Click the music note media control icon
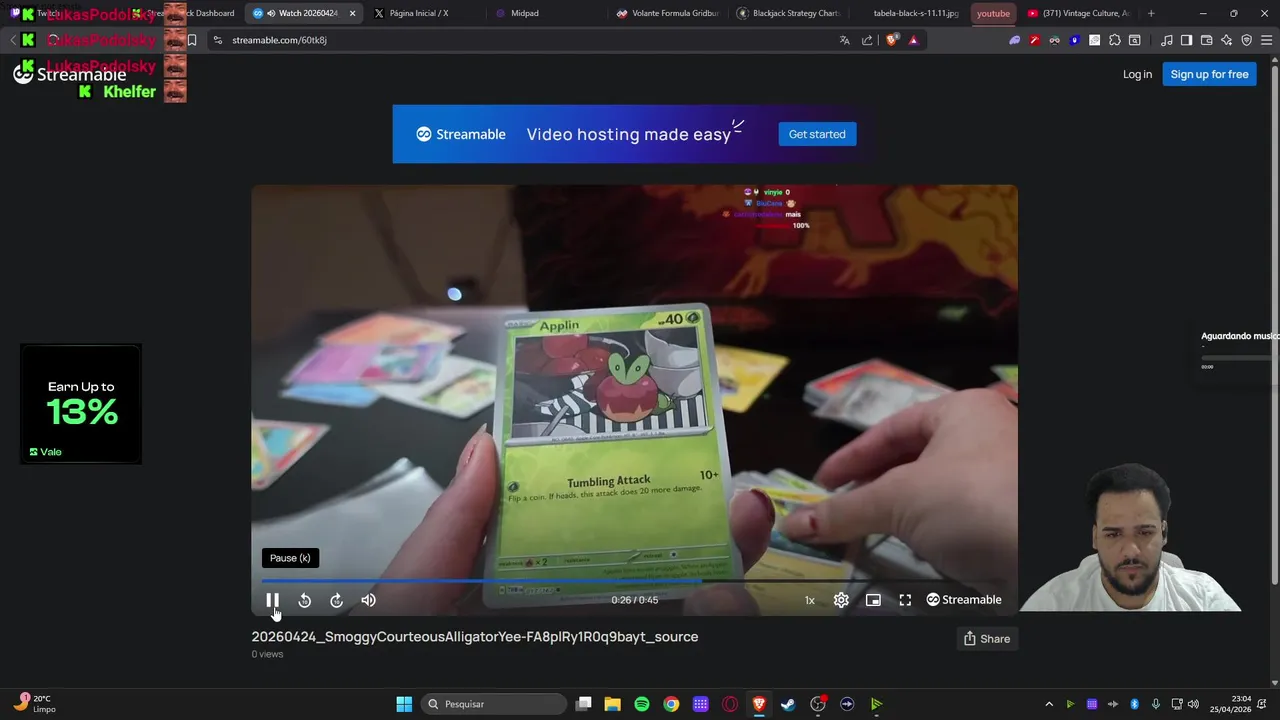The width and height of the screenshot is (1280, 720). click(1166, 40)
